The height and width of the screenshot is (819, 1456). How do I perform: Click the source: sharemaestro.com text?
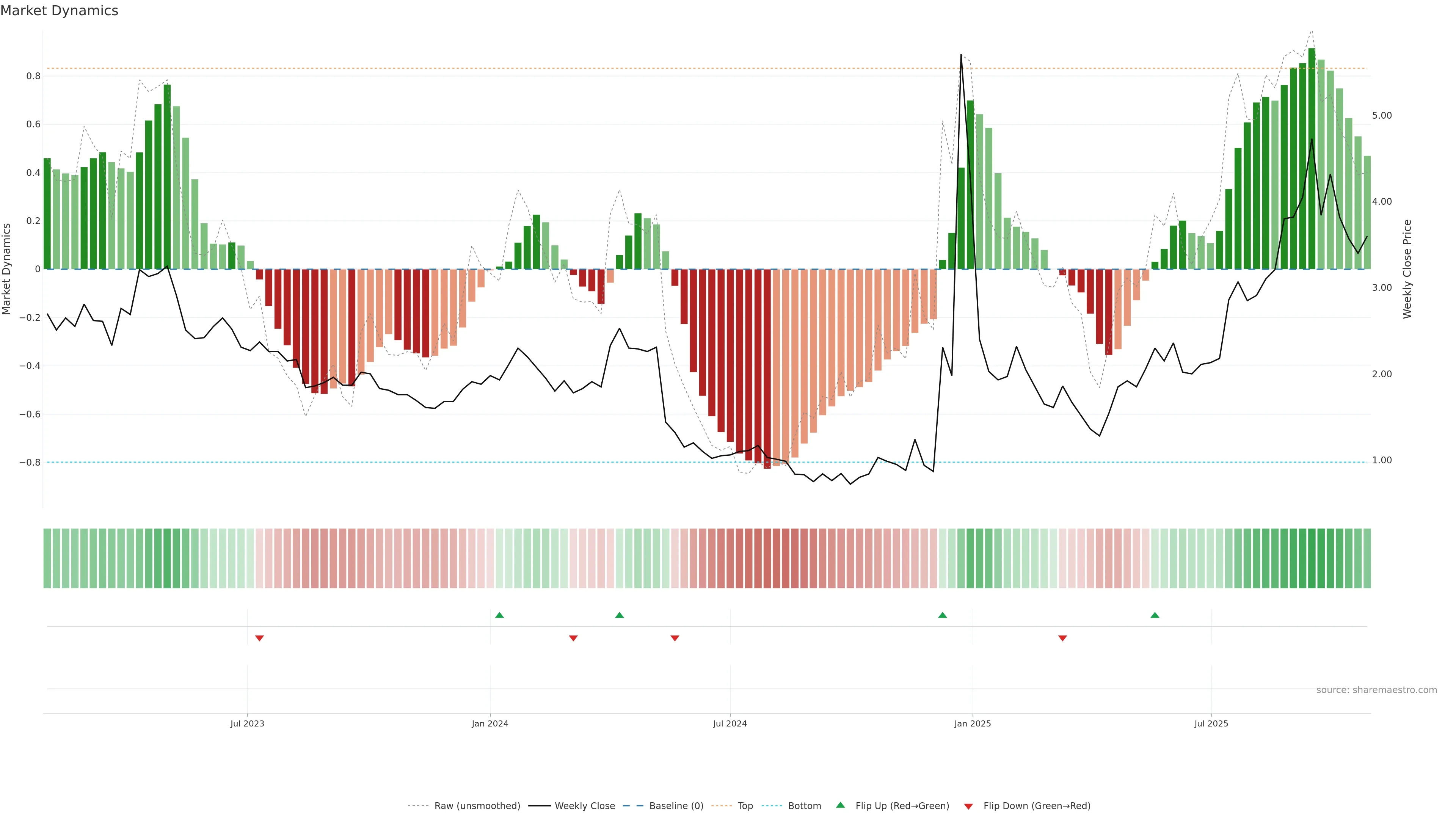[x=1376, y=690]
